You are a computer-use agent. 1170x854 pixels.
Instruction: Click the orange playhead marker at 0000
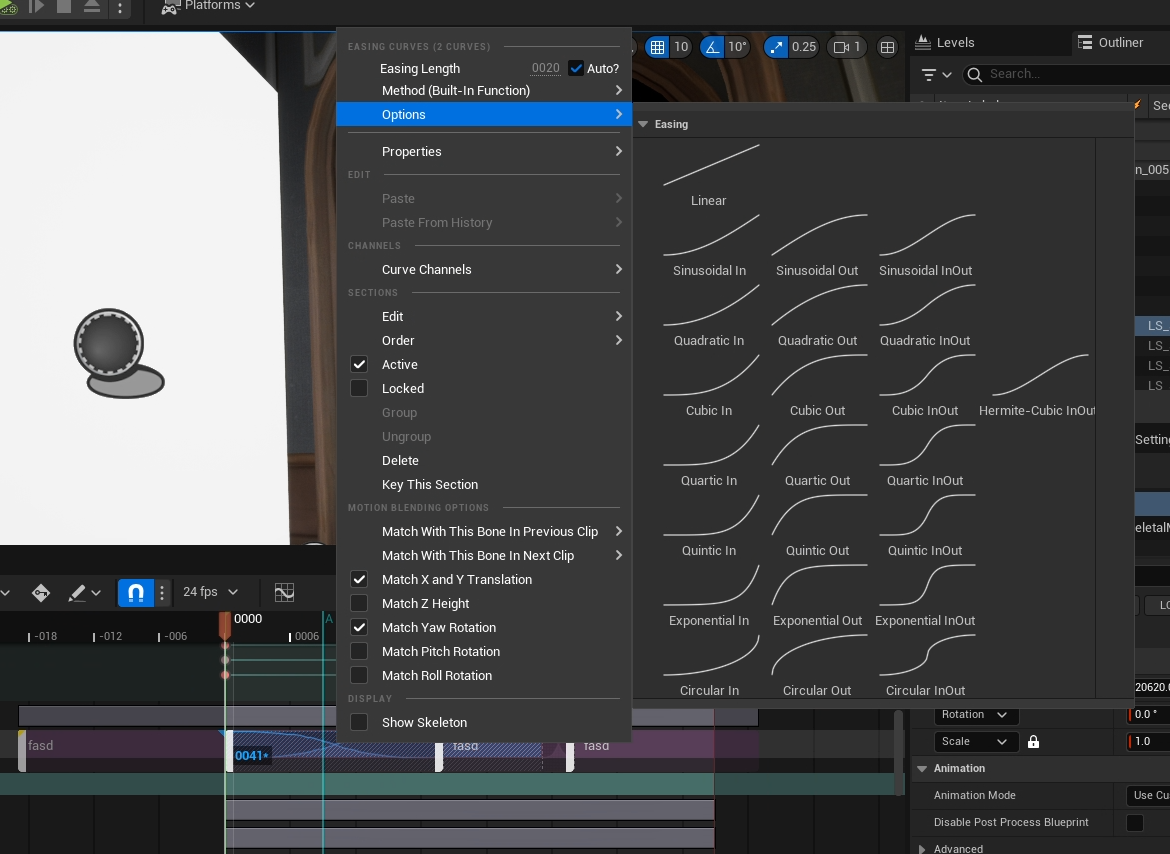pos(225,625)
